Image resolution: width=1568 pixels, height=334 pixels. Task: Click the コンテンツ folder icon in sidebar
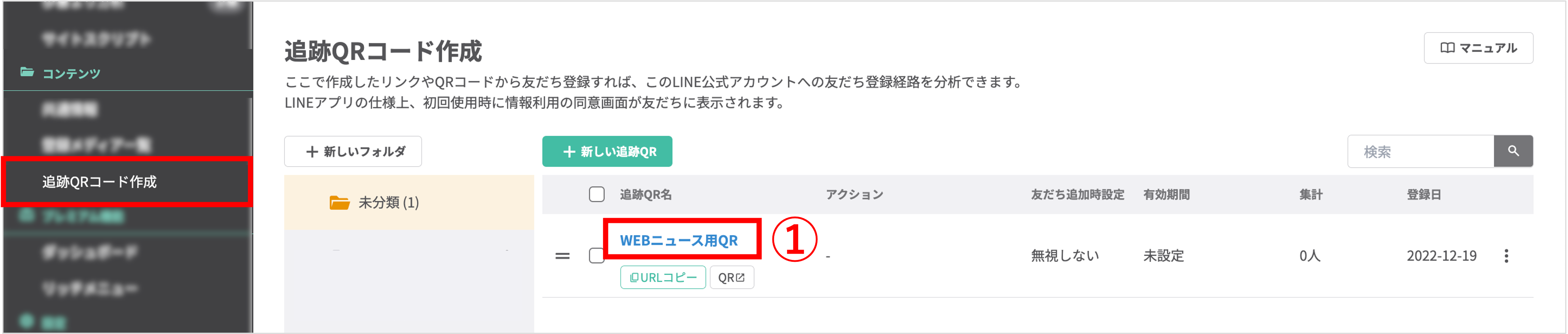27,73
